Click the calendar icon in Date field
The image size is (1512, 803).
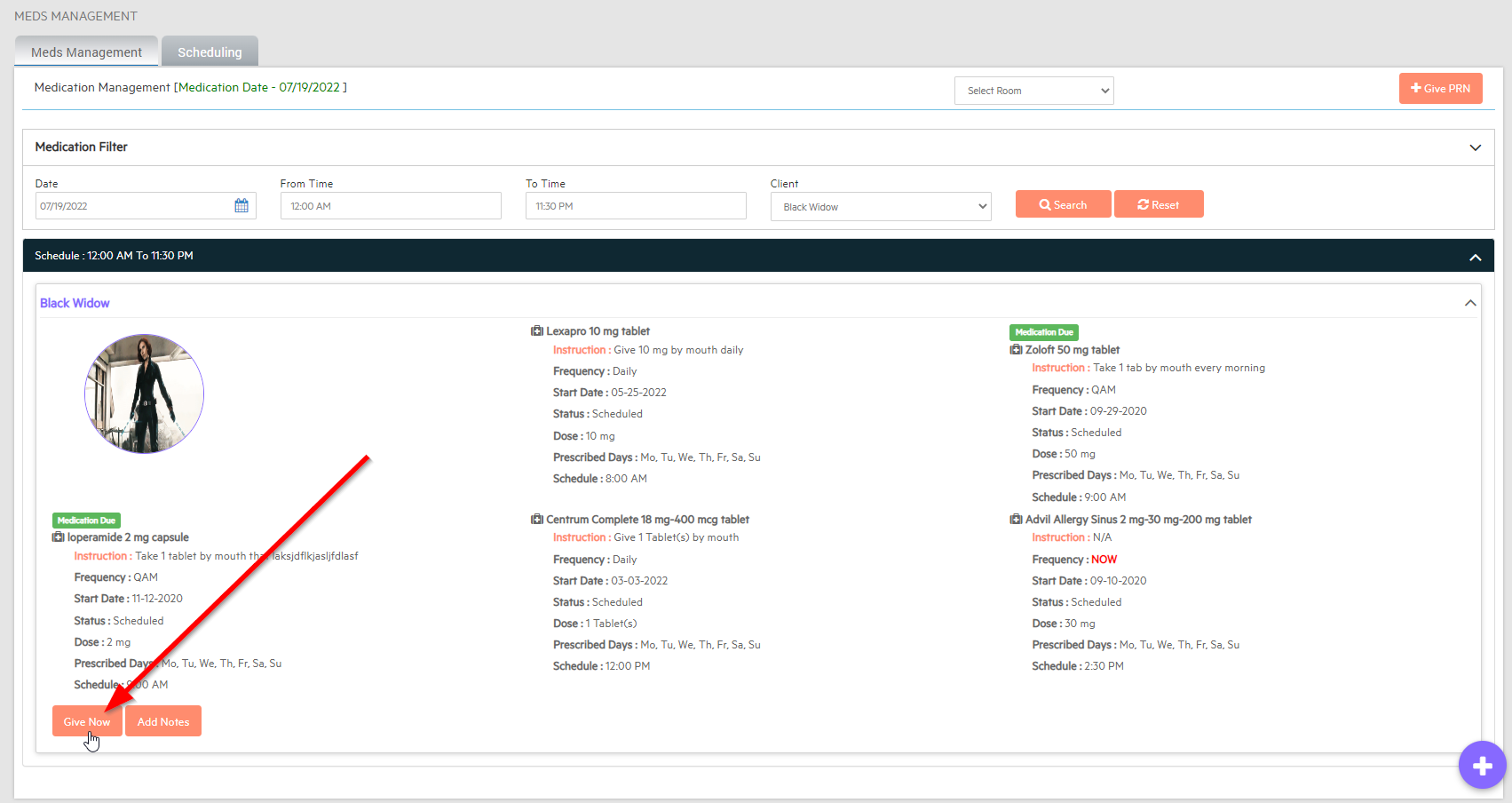(x=241, y=206)
